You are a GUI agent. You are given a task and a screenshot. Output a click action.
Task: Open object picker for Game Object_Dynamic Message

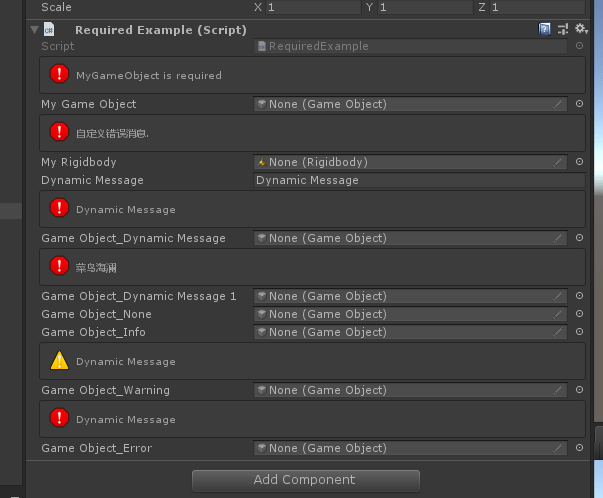[579, 238]
